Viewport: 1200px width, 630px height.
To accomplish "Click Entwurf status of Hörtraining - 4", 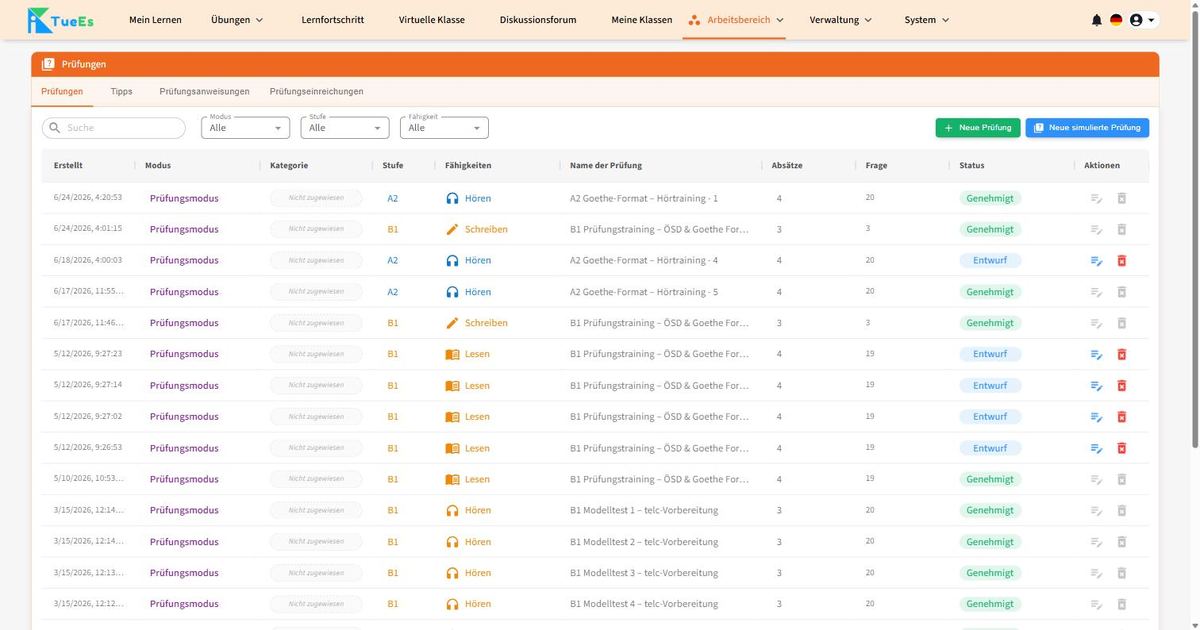I will click(x=990, y=261).
